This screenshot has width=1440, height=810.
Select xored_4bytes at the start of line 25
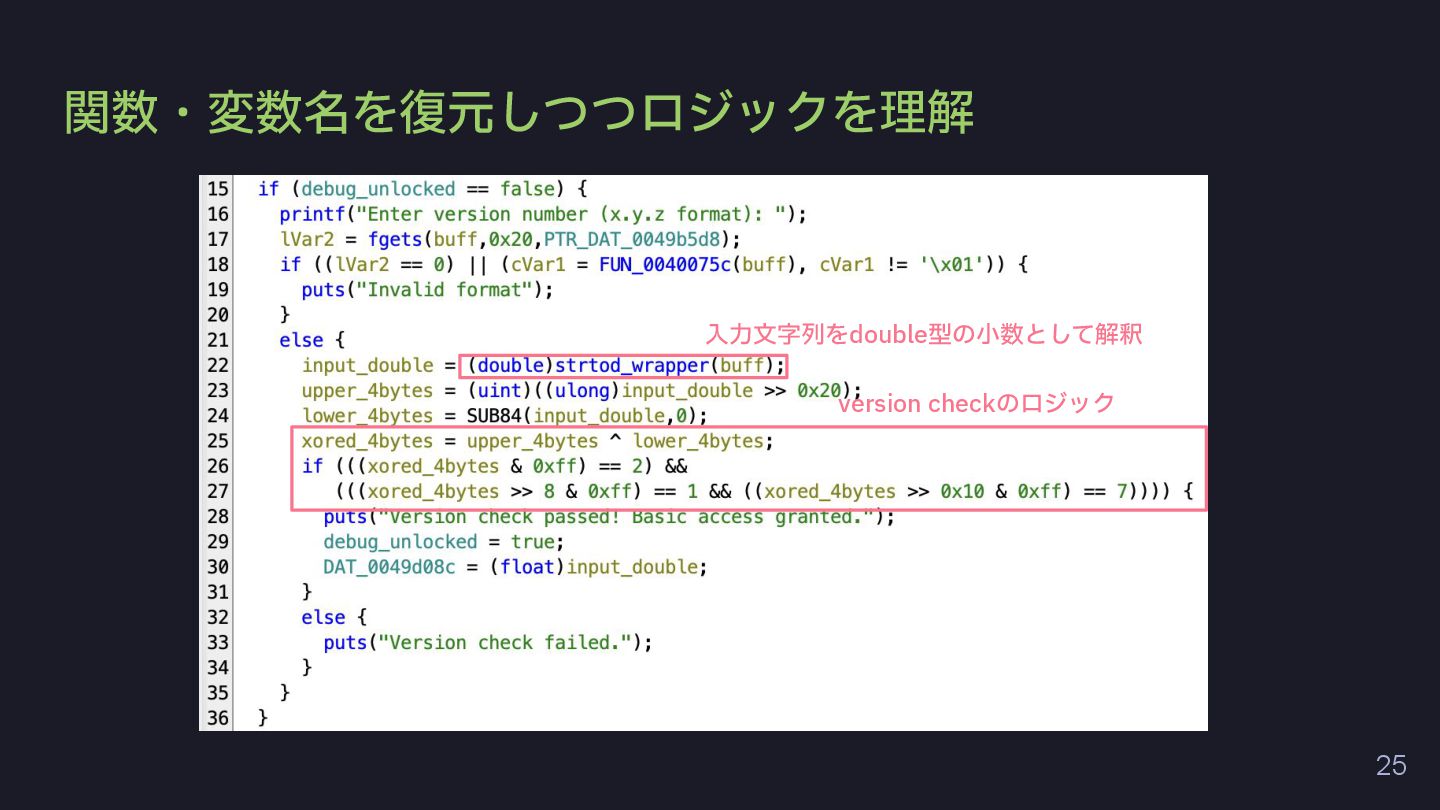[367, 441]
